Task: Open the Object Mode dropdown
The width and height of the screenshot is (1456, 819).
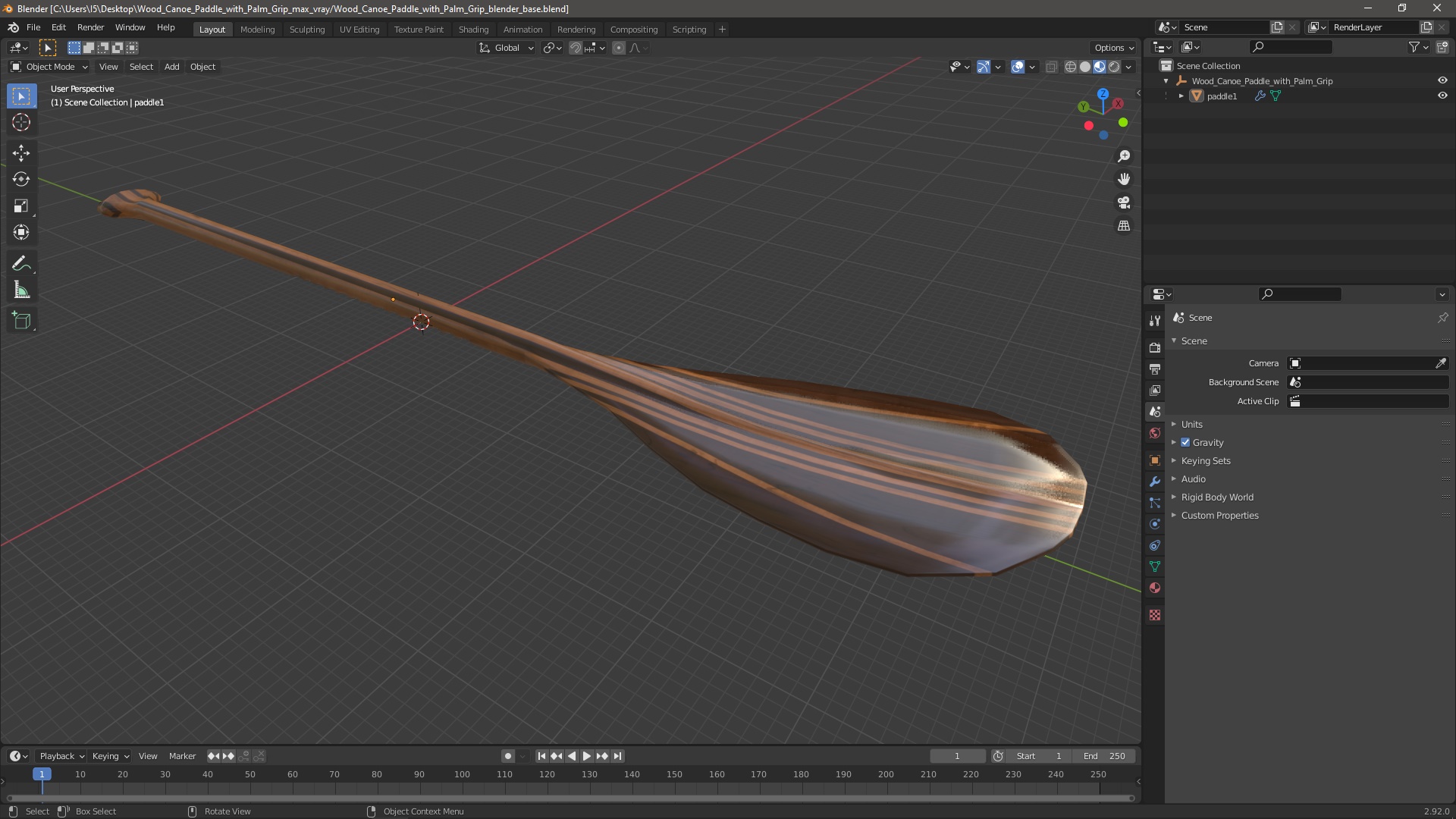Action: pos(49,67)
